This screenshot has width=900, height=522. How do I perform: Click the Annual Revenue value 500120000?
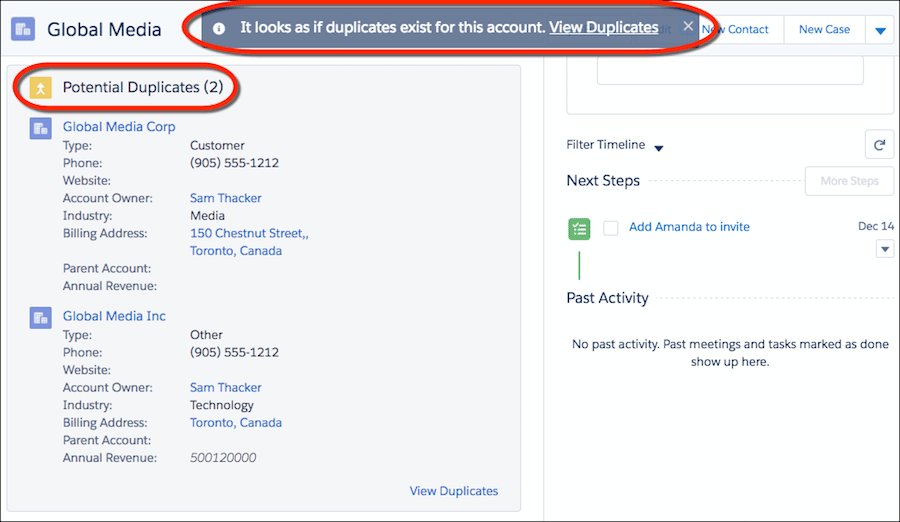[x=223, y=458]
